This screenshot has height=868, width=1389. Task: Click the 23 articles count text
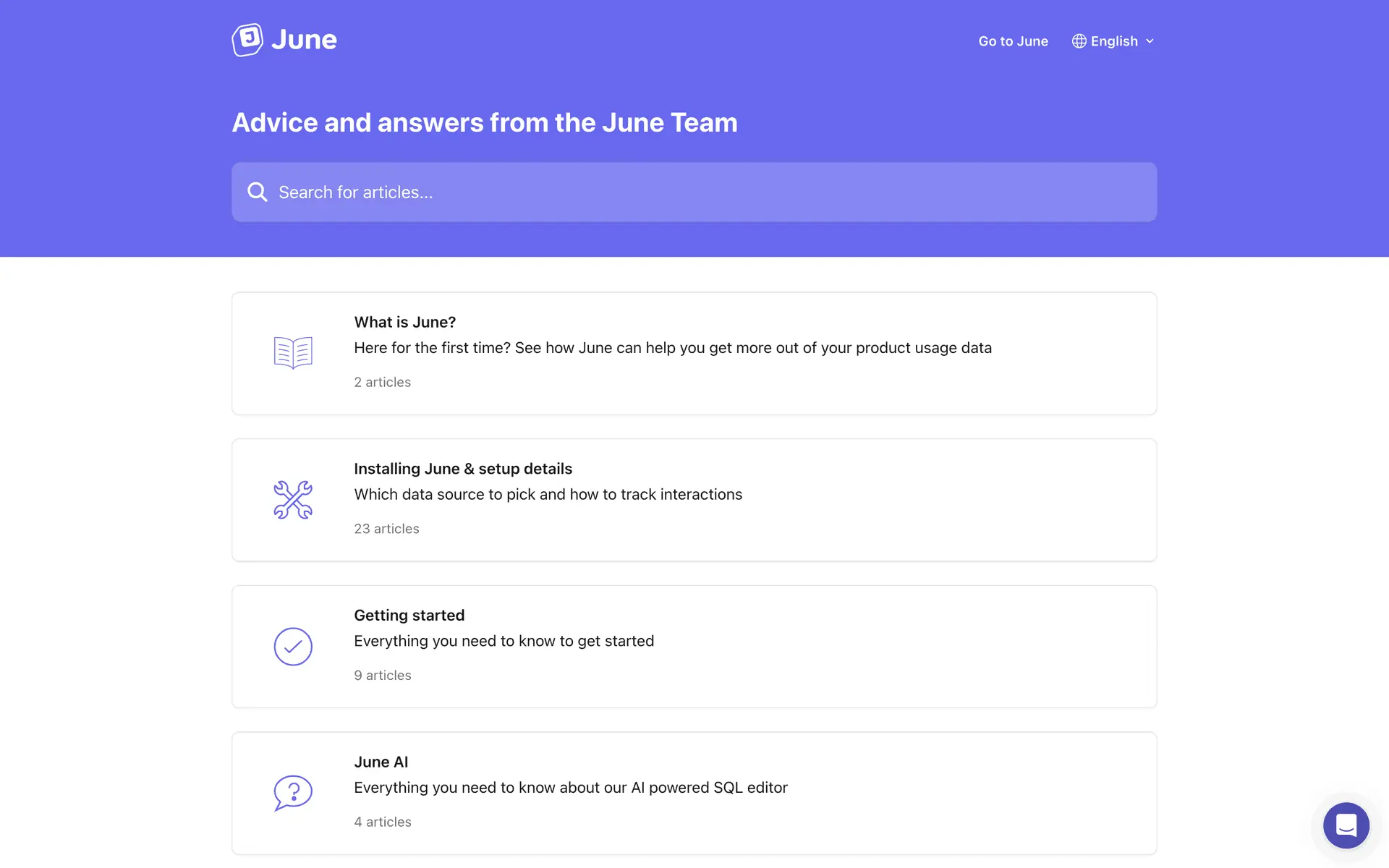pos(386,529)
